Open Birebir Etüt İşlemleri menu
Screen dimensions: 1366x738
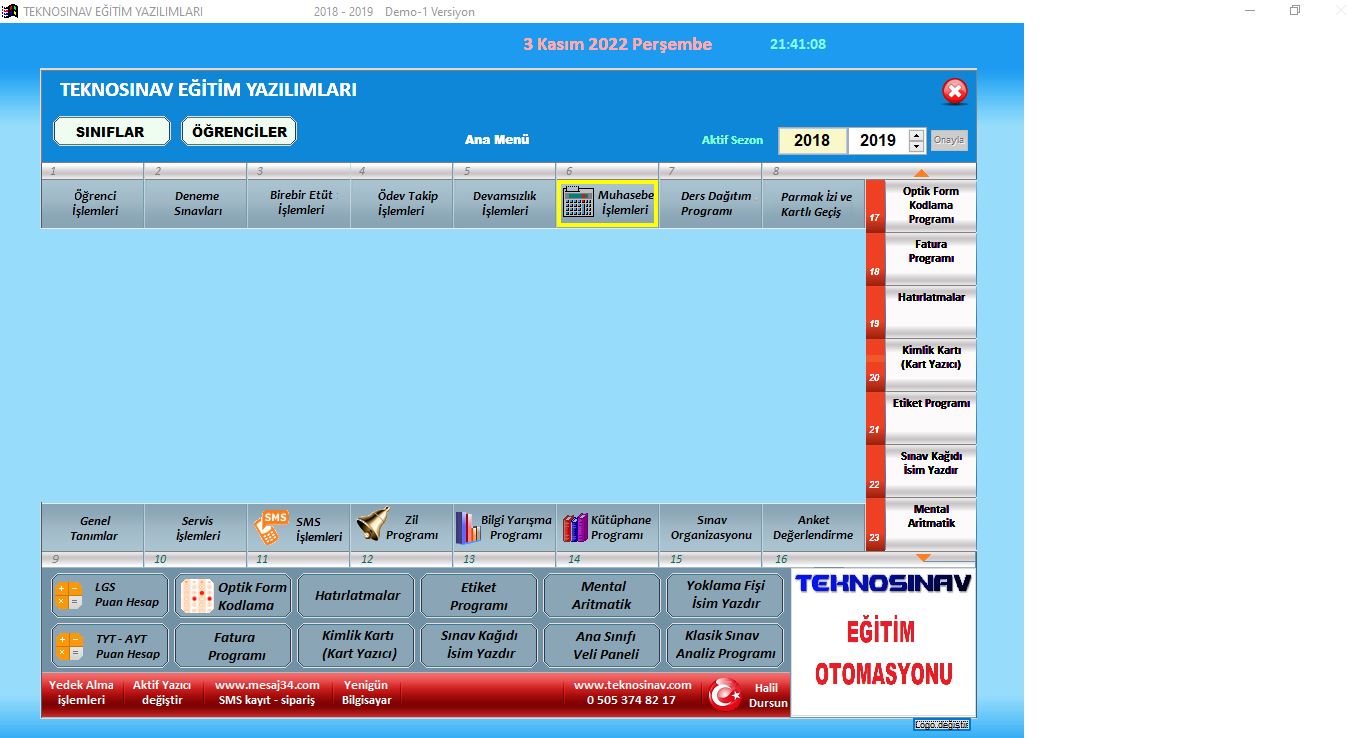(x=301, y=203)
